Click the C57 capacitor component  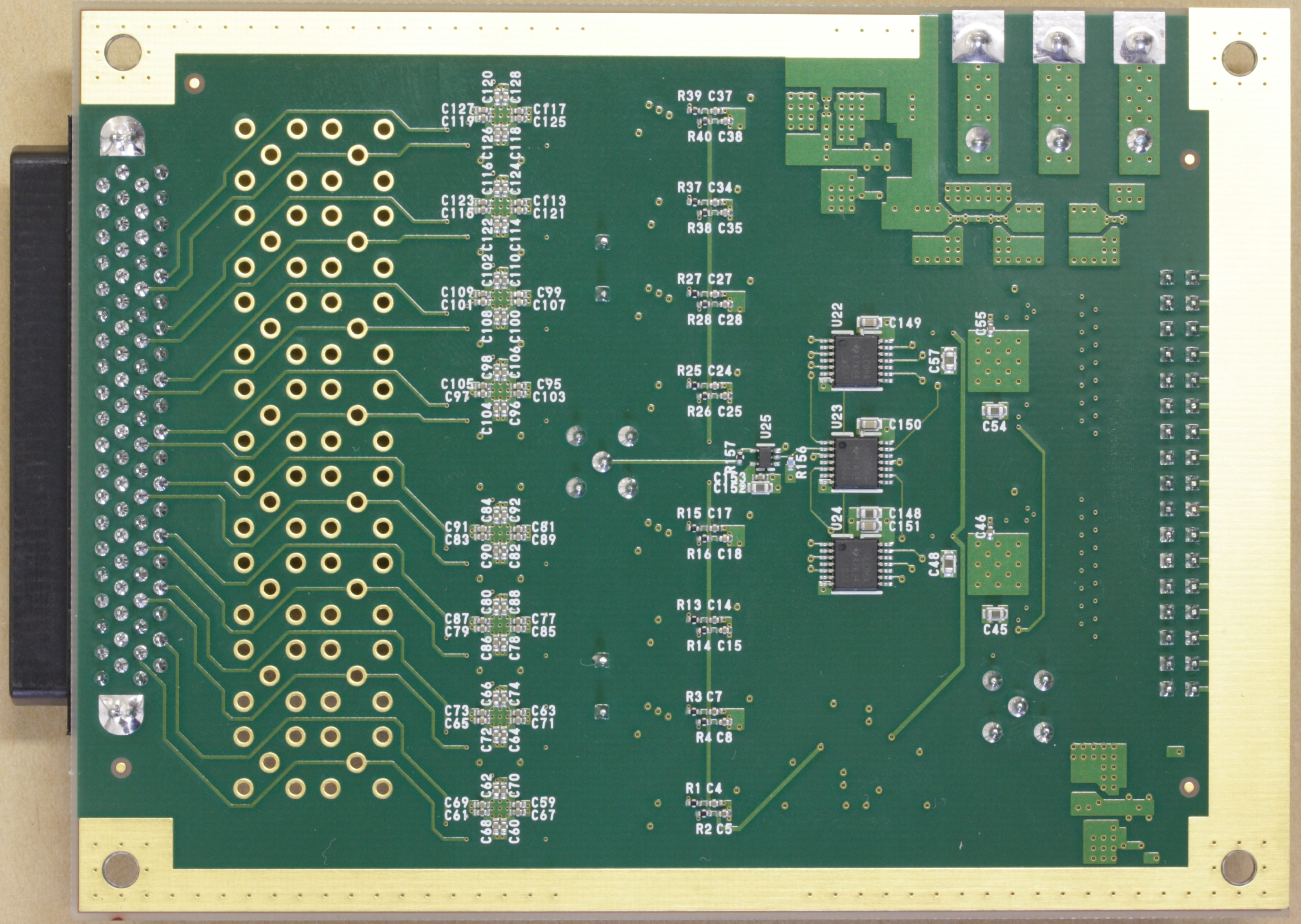coord(949,361)
